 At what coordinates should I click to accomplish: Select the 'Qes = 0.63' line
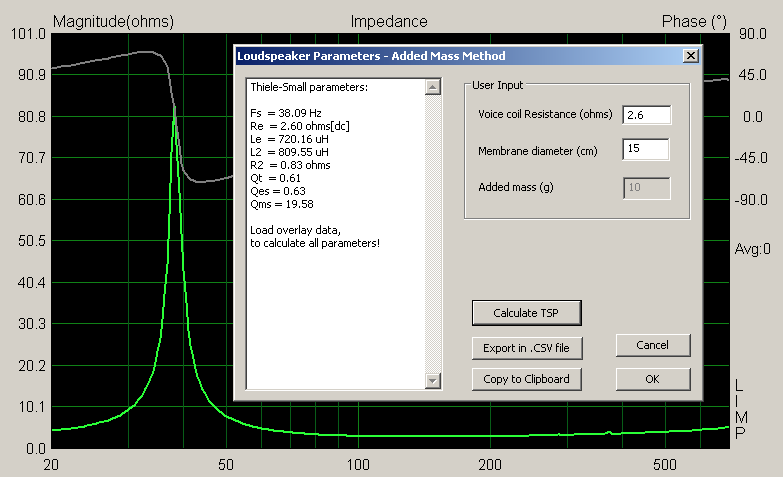click(x=278, y=191)
